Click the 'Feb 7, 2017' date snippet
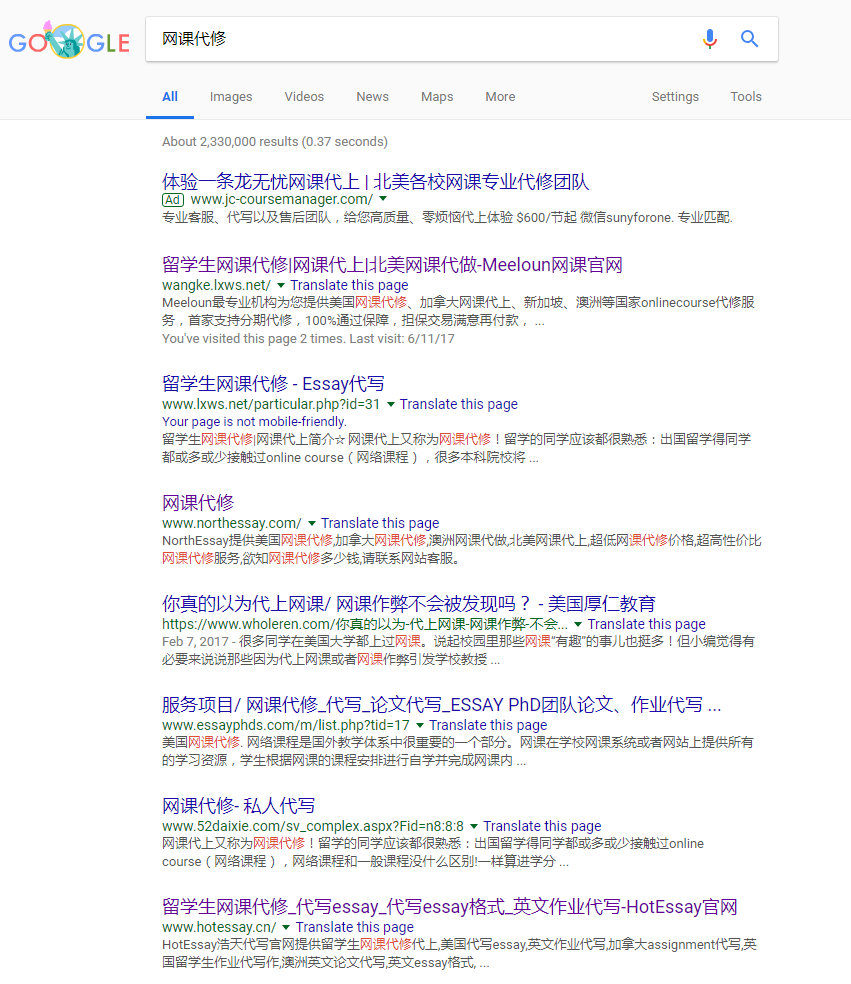This screenshot has height=984, width=851. coord(195,641)
